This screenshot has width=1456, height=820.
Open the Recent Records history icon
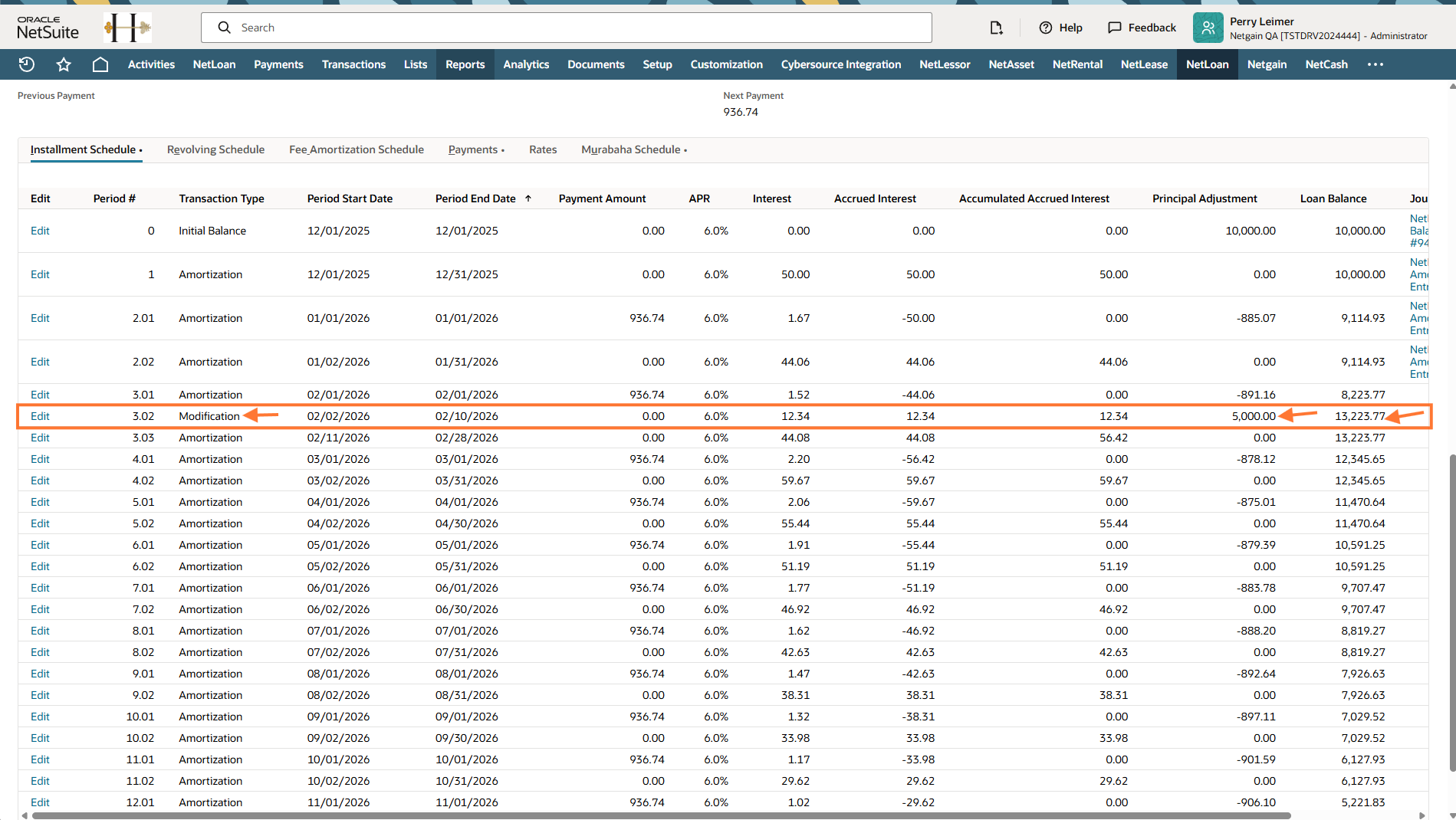pyautogui.click(x=27, y=64)
